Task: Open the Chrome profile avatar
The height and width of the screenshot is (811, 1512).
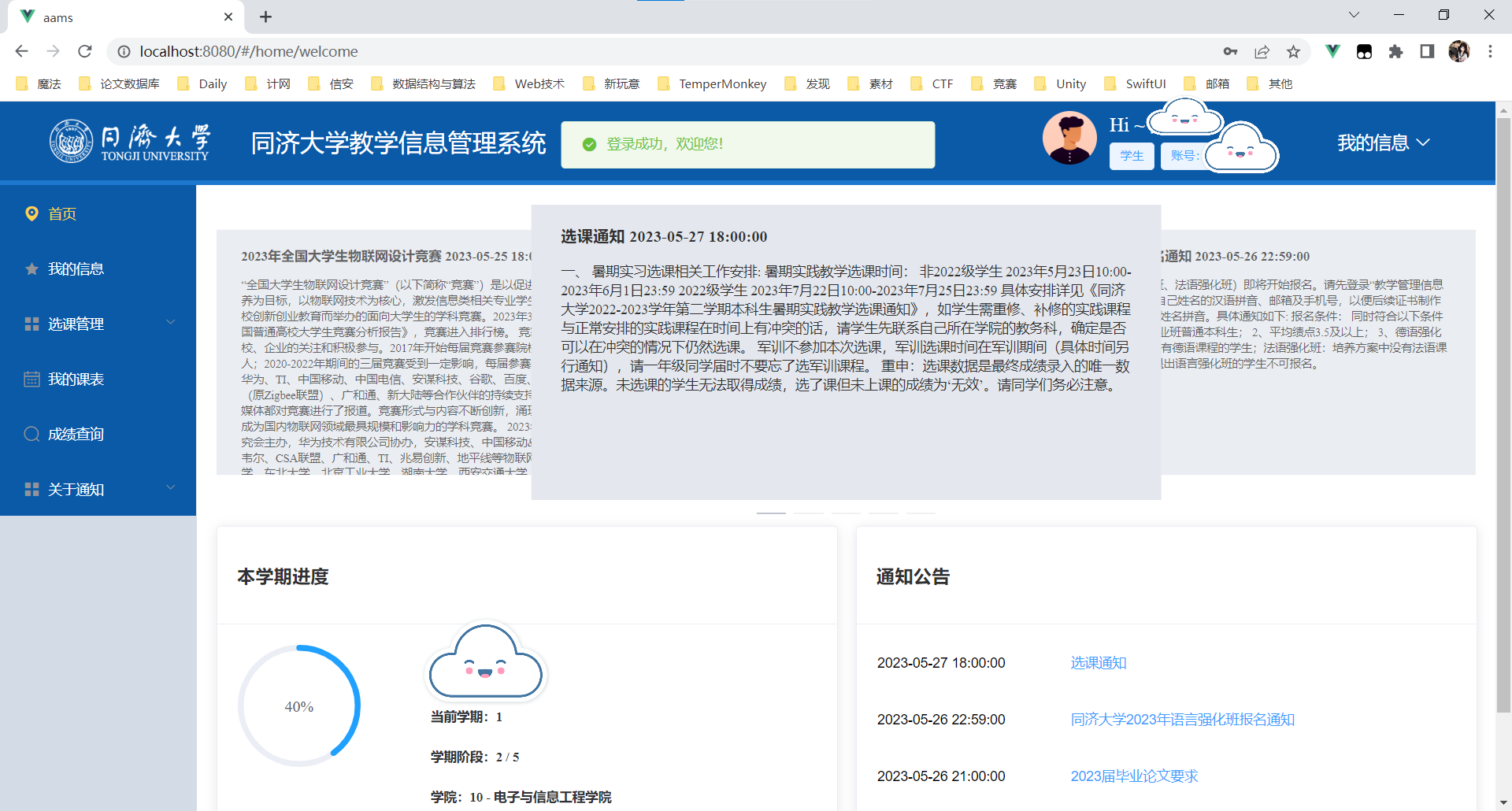Action: point(1458,51)
